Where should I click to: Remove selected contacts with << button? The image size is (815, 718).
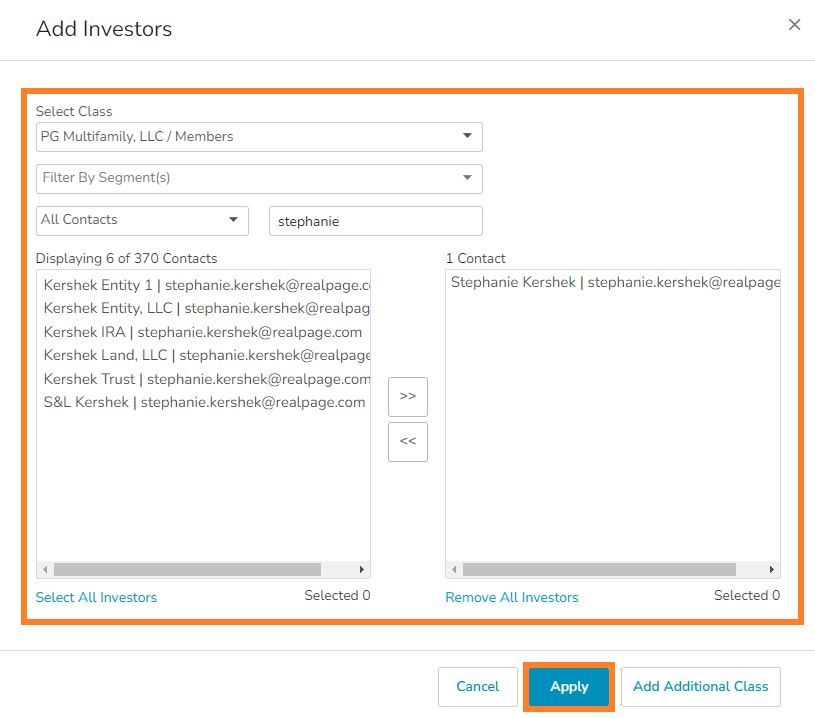tap(408, 441)
